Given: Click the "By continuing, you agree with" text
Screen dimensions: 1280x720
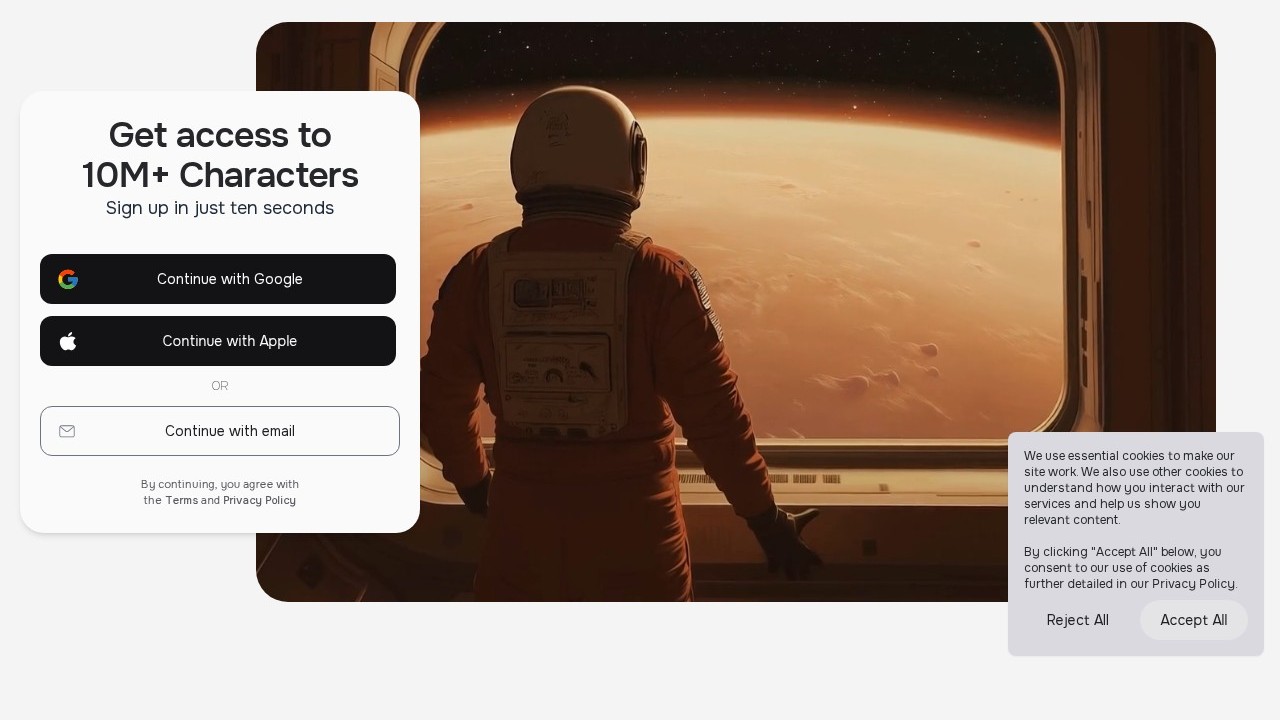Looking at the screenshot, I should point(220,484).
